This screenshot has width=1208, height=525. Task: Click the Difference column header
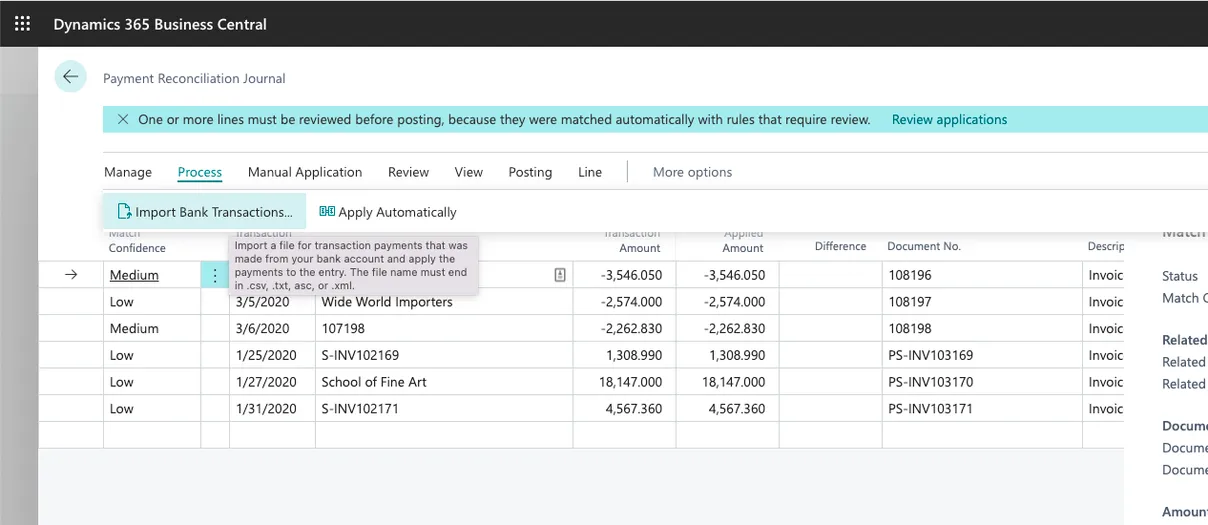[x=840, y=246]
